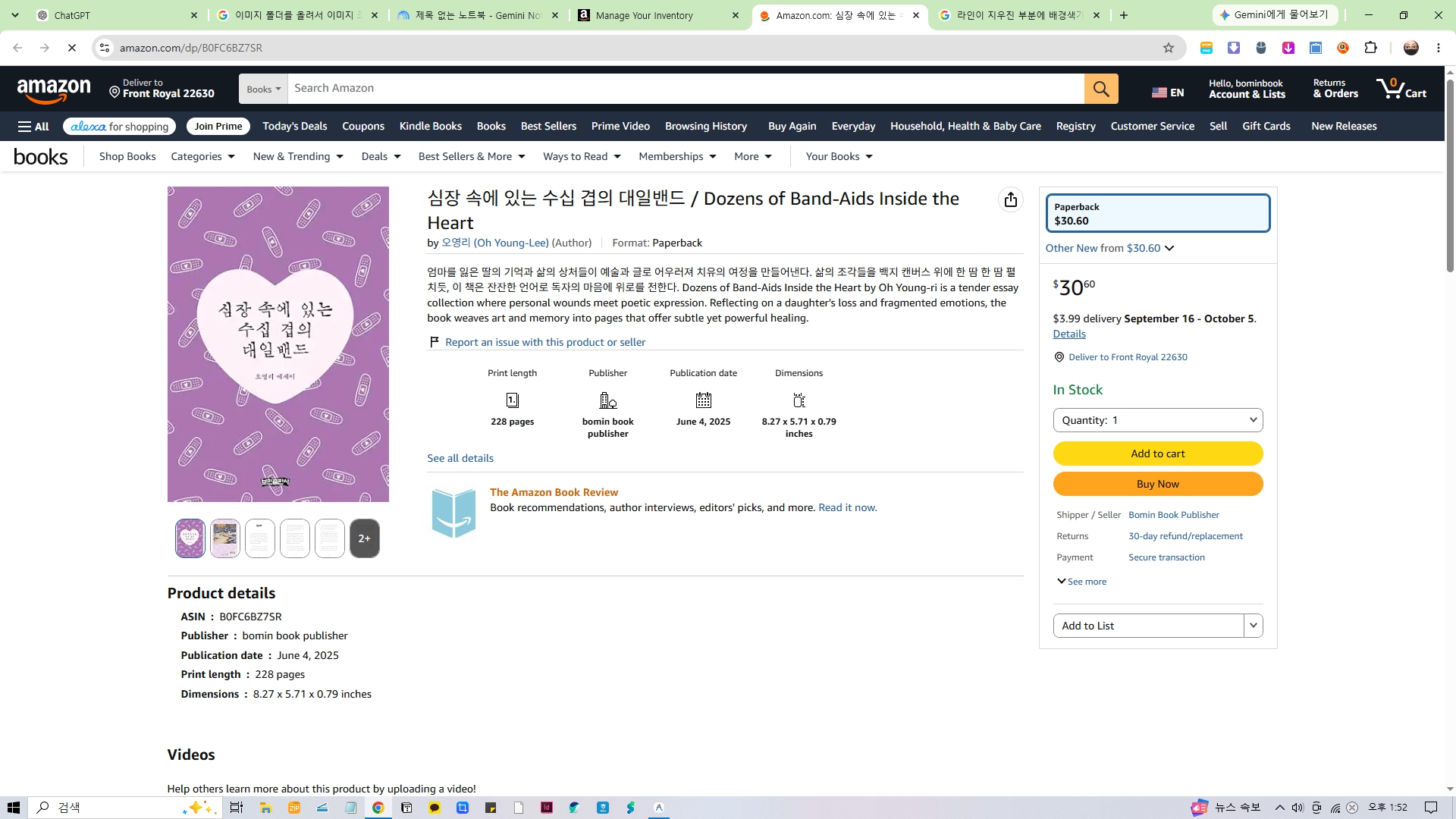Click the volume icon in system tray

pyautogui.click(x=1298, y=808)
